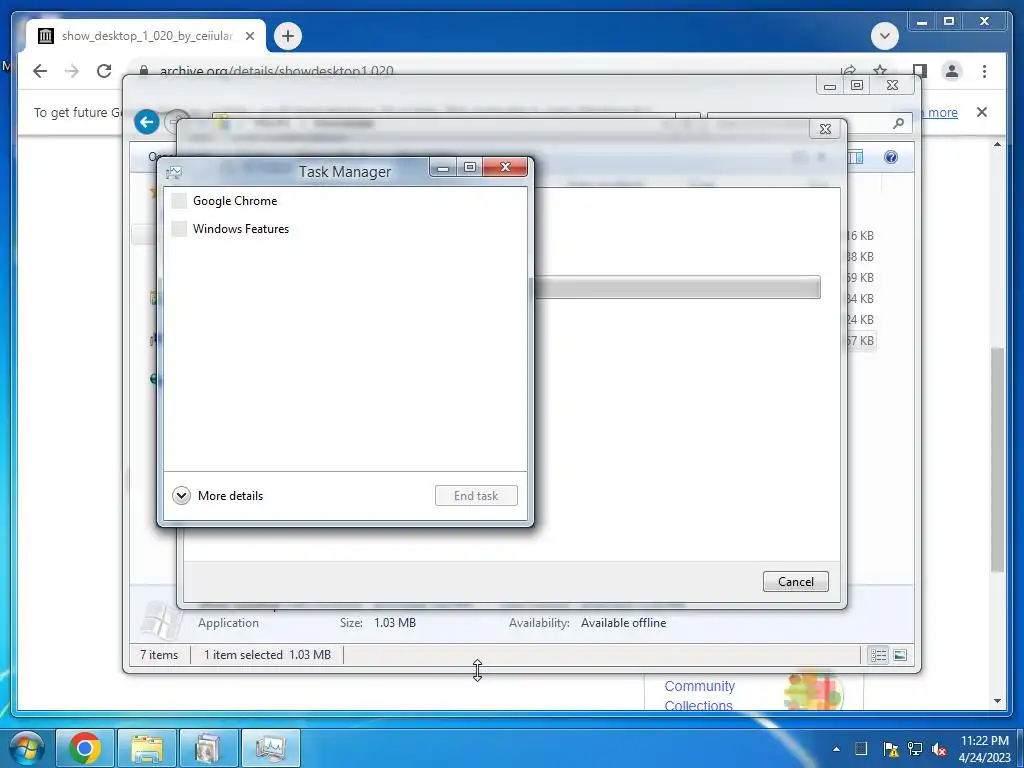Click Chrome share page icon
Image resolution: width=1024 pixels, height=768 pixels.
tap(848, 71)
